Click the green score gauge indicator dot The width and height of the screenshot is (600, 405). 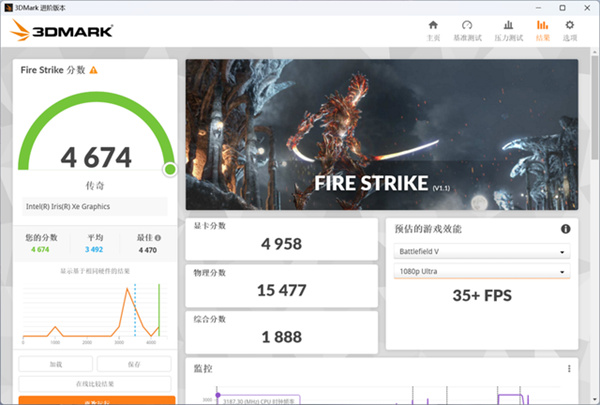tap(170, 169)
